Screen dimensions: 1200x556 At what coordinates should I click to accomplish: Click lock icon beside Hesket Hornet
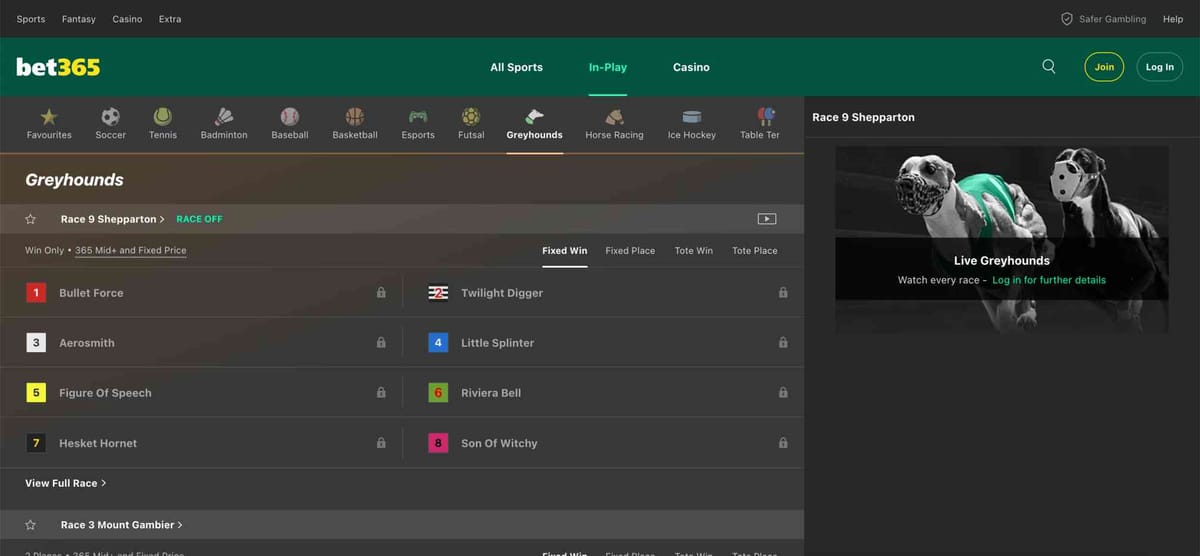[x=381, y=443]
